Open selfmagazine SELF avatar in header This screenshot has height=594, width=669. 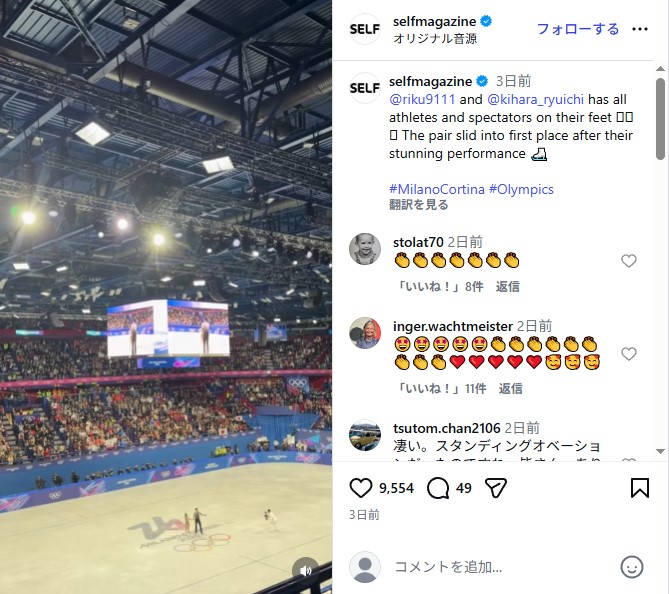pos(365,29)
